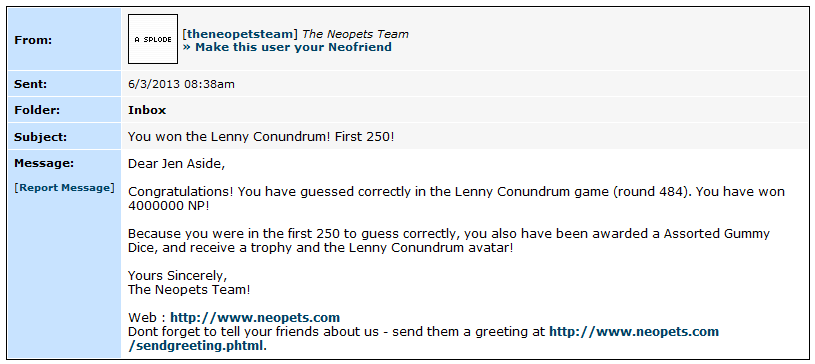This screenshot has width=815, height=364.
Task: Click the Yours Sincerely closing line
Action: coord(178,276)
